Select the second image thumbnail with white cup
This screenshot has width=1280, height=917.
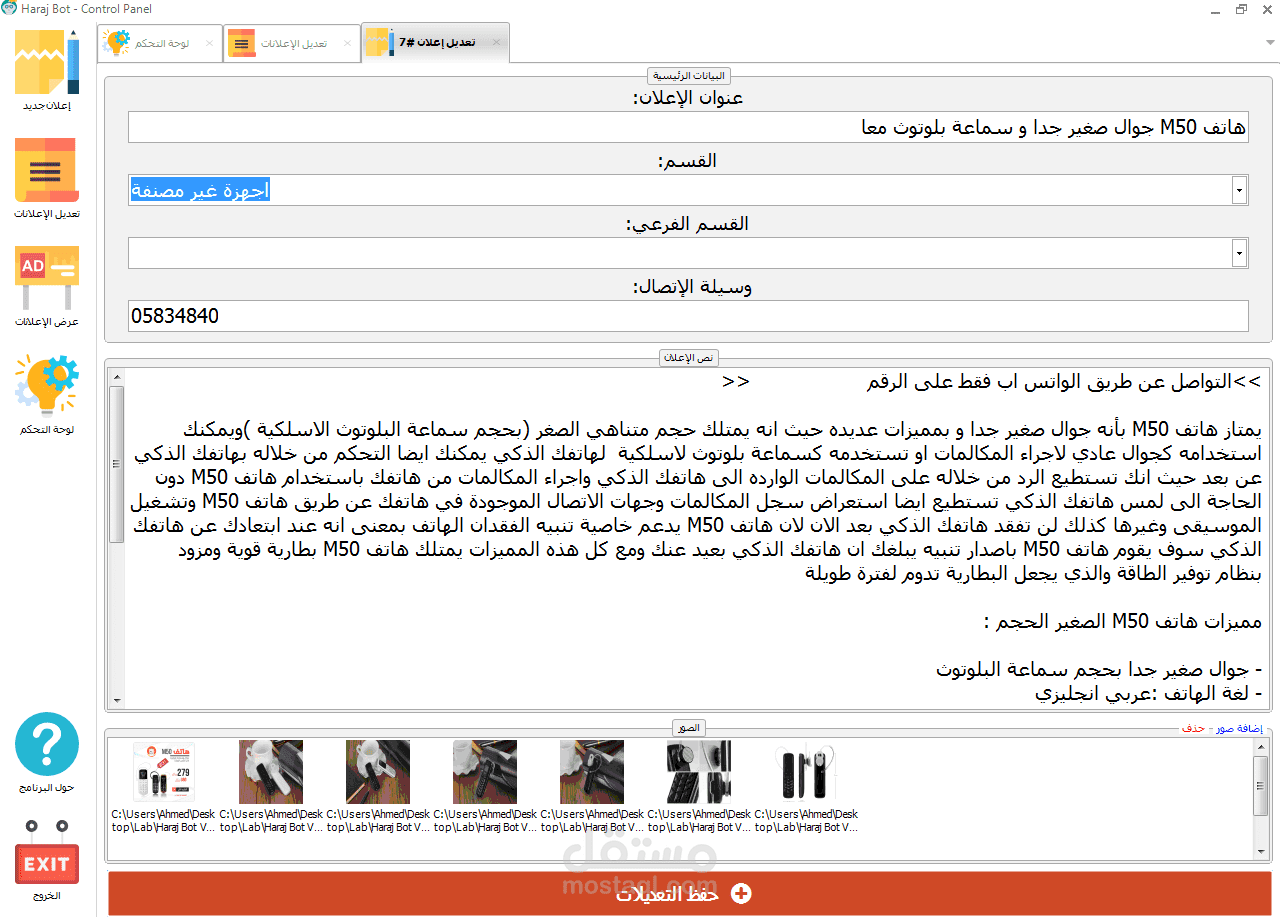point(271,772)
